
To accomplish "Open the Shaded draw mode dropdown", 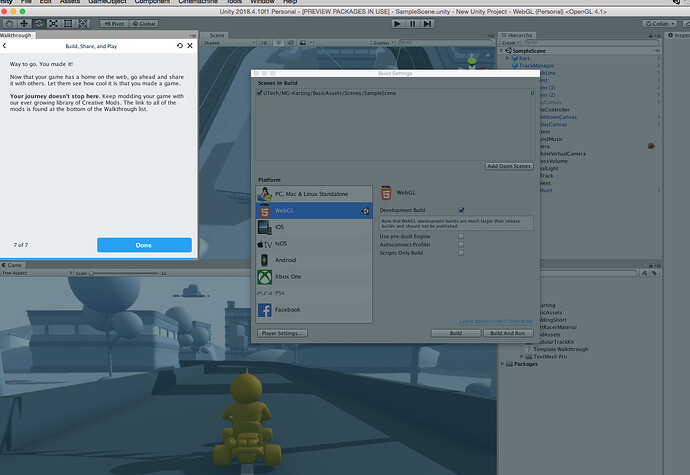I will pos(229,43).
